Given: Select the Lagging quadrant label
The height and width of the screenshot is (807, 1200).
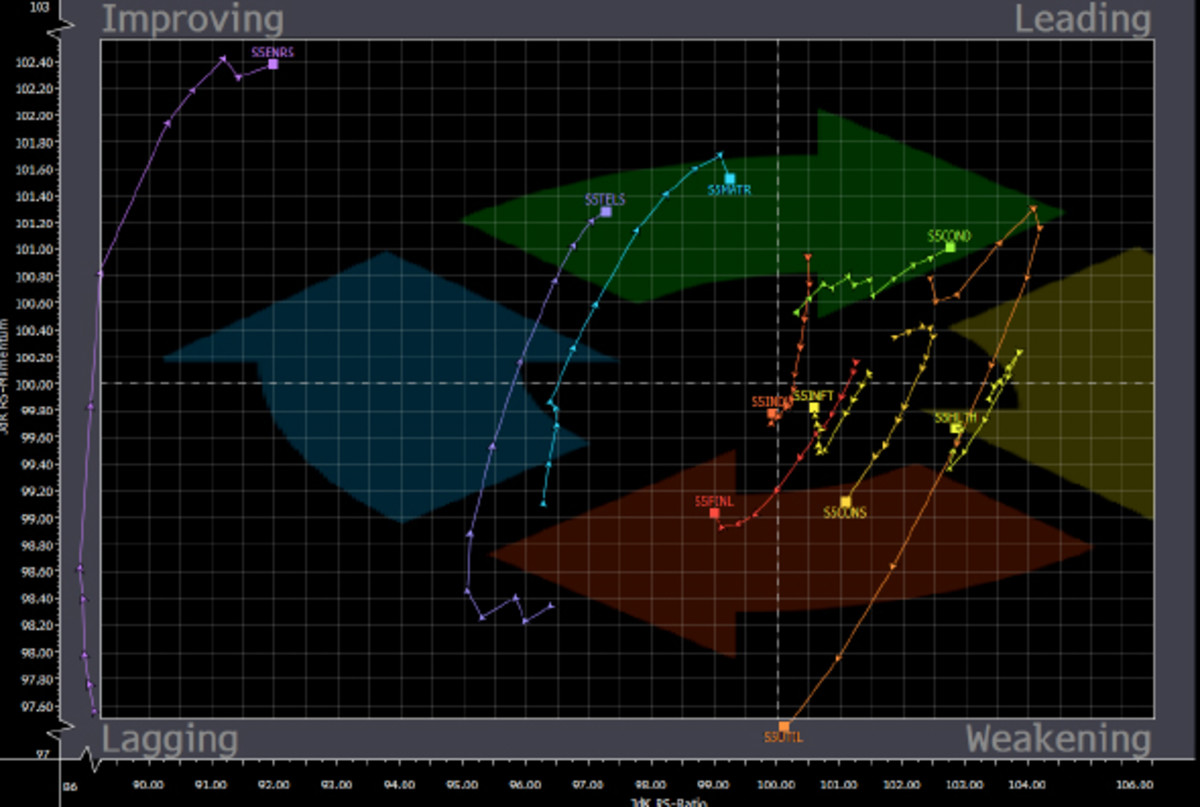Looking at the screenshot, I should [x=170, y=741].
